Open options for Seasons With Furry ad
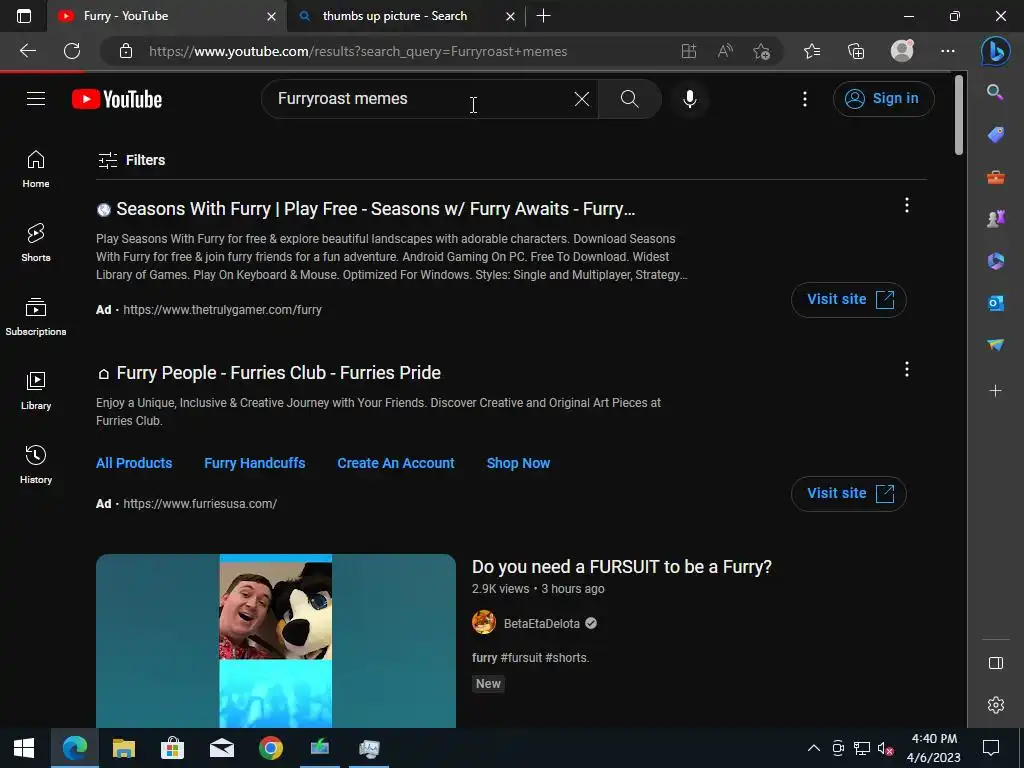This screenshot has height=768, width=1024. coord(906,205)
